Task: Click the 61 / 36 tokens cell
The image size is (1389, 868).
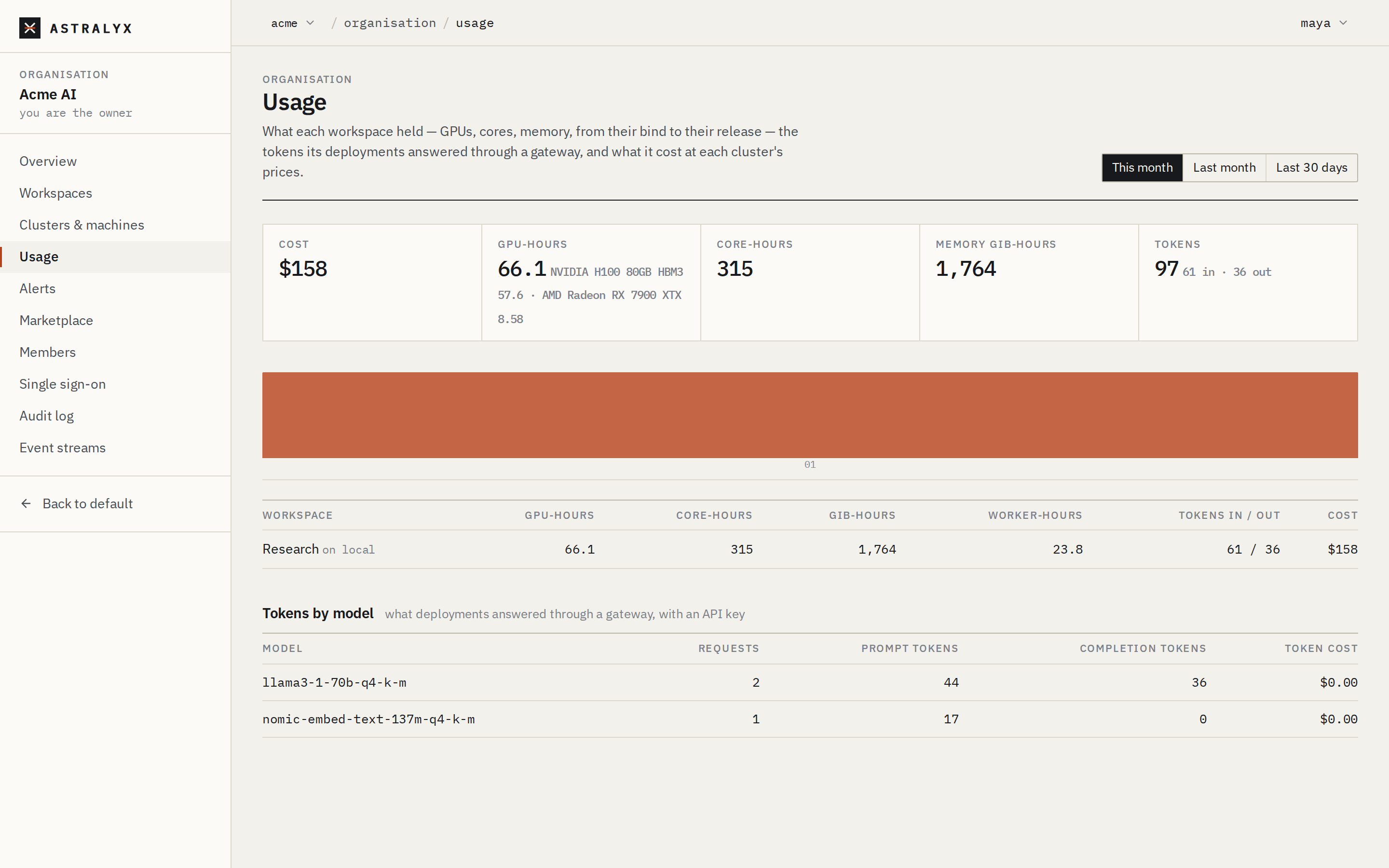Action: (1253, 549)
